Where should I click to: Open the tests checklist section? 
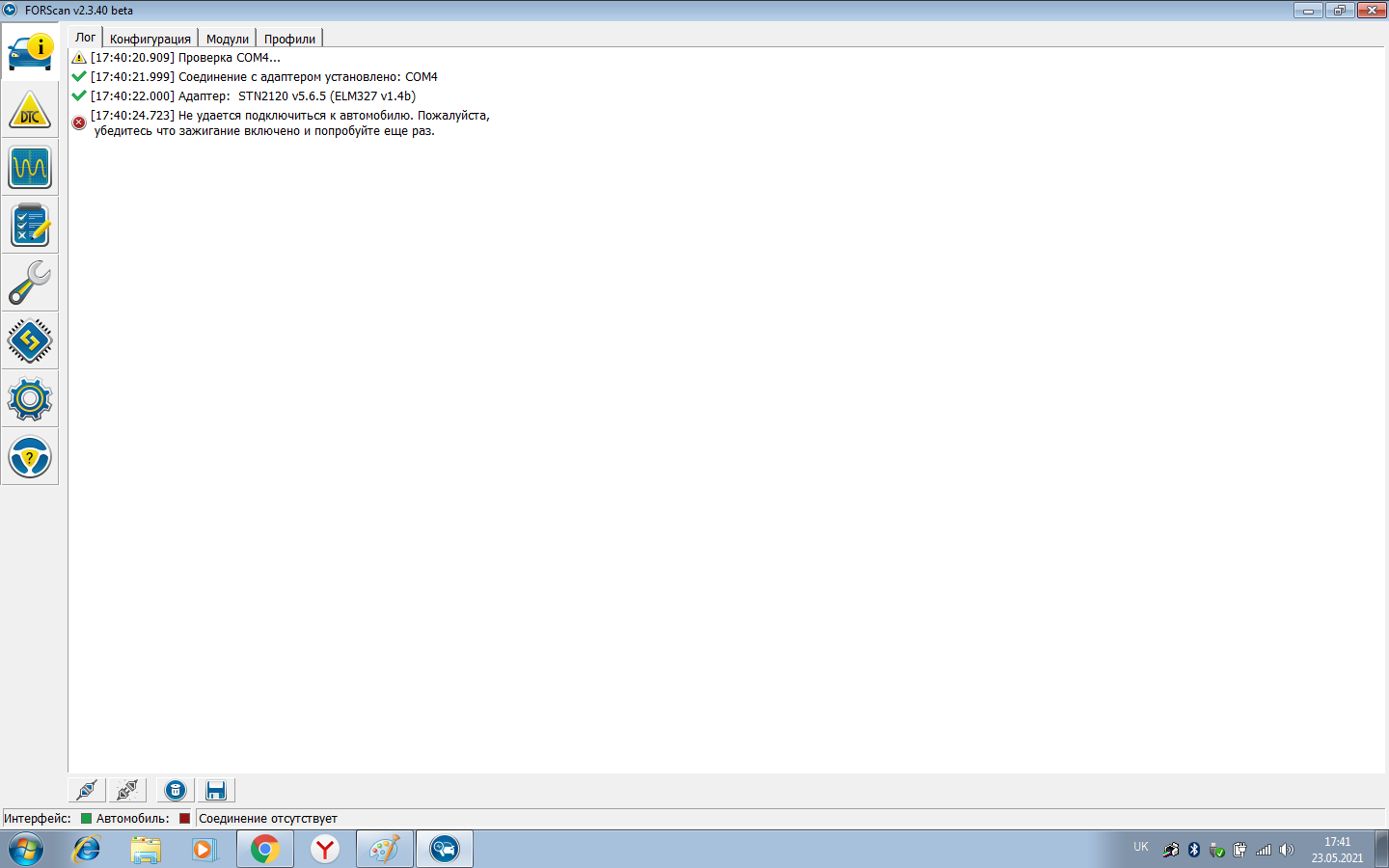click(30, 226)
